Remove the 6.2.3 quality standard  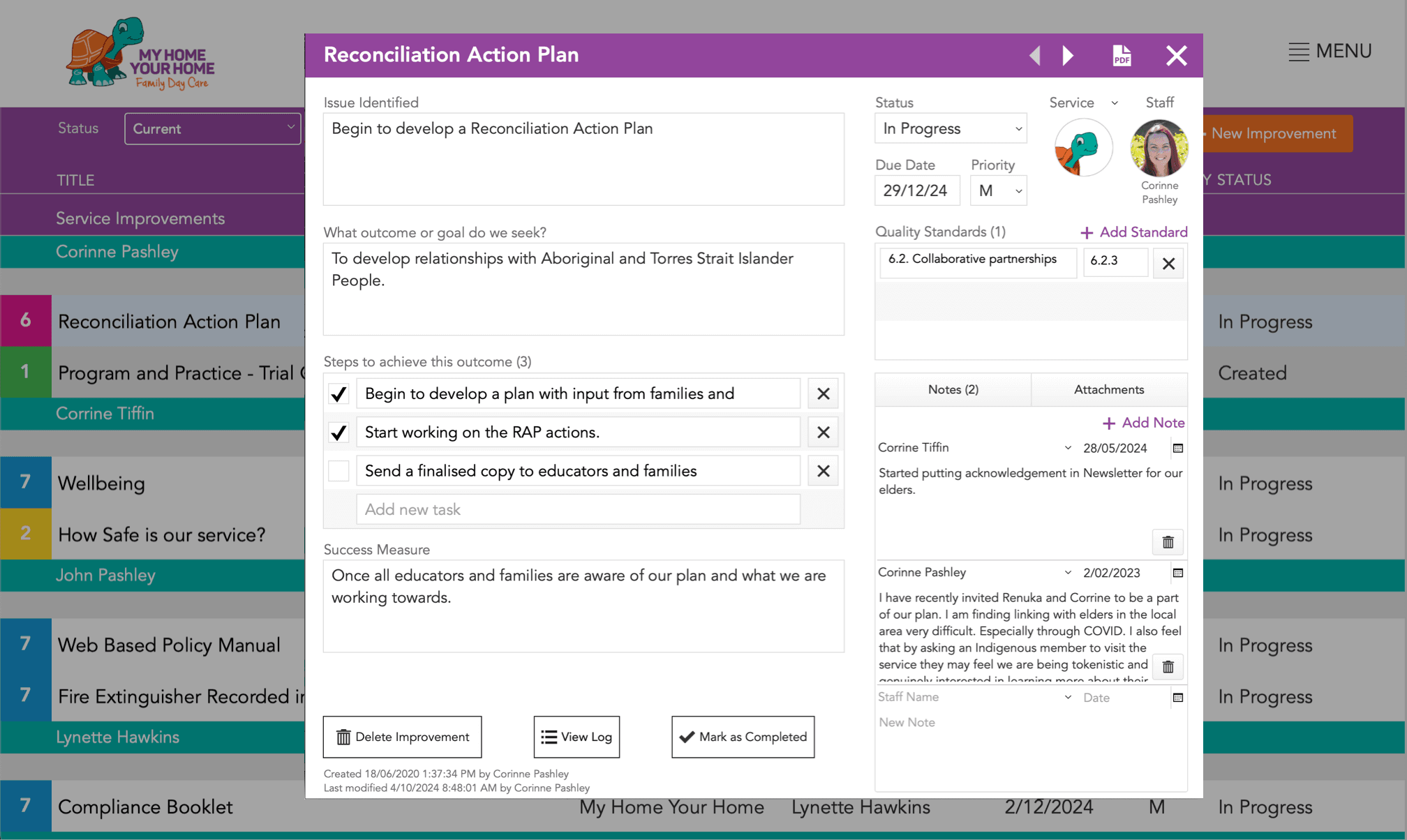coord(1168,263)
